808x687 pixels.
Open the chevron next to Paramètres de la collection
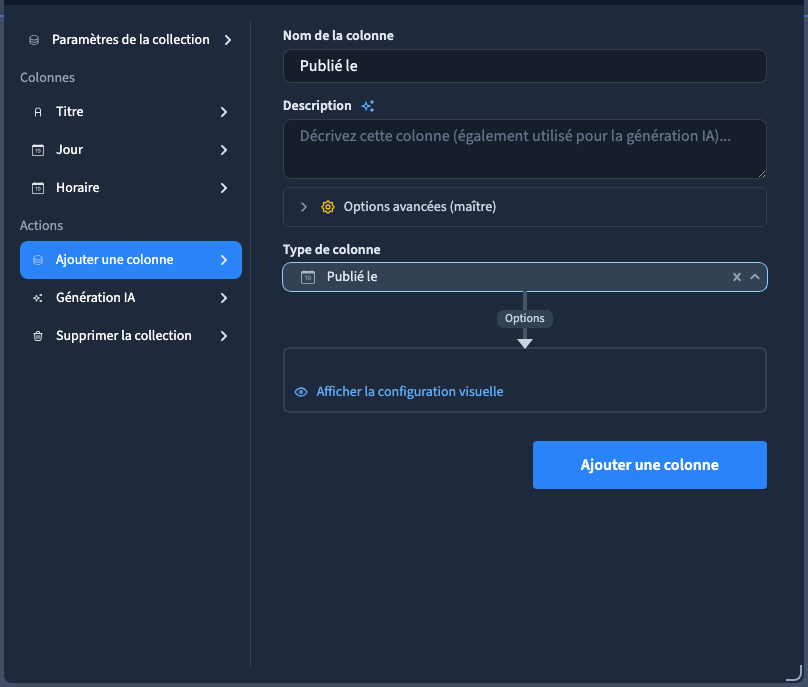coord(228,40)
